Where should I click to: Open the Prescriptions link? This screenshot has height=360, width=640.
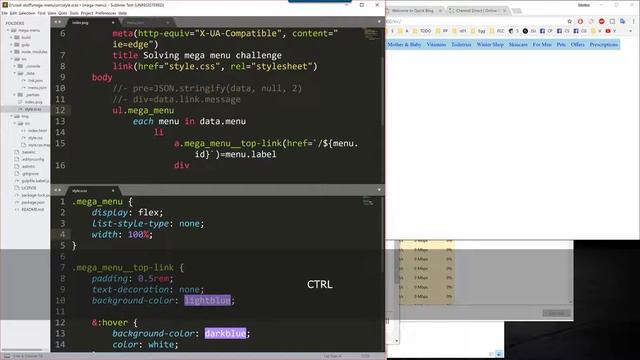[x=604, y=44]
